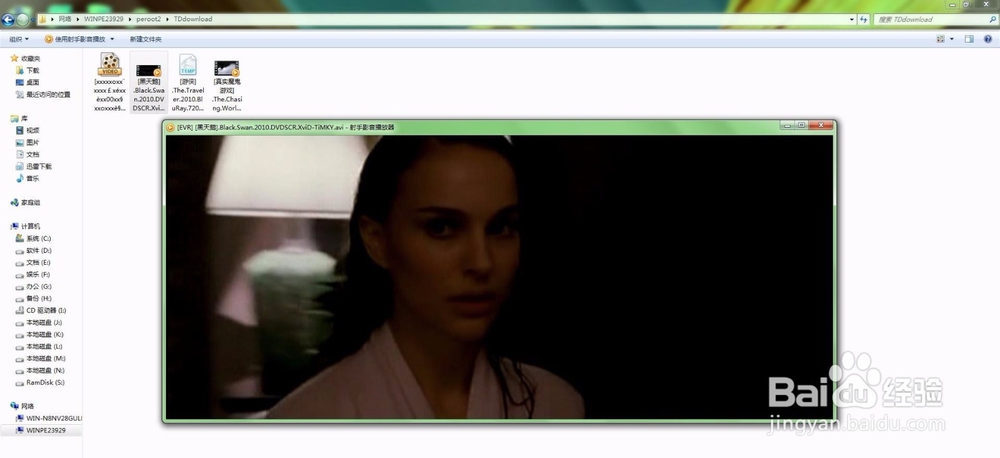
Task: Click the 射手影音播放器 title bar app icon
Action: tap(170, 127)
